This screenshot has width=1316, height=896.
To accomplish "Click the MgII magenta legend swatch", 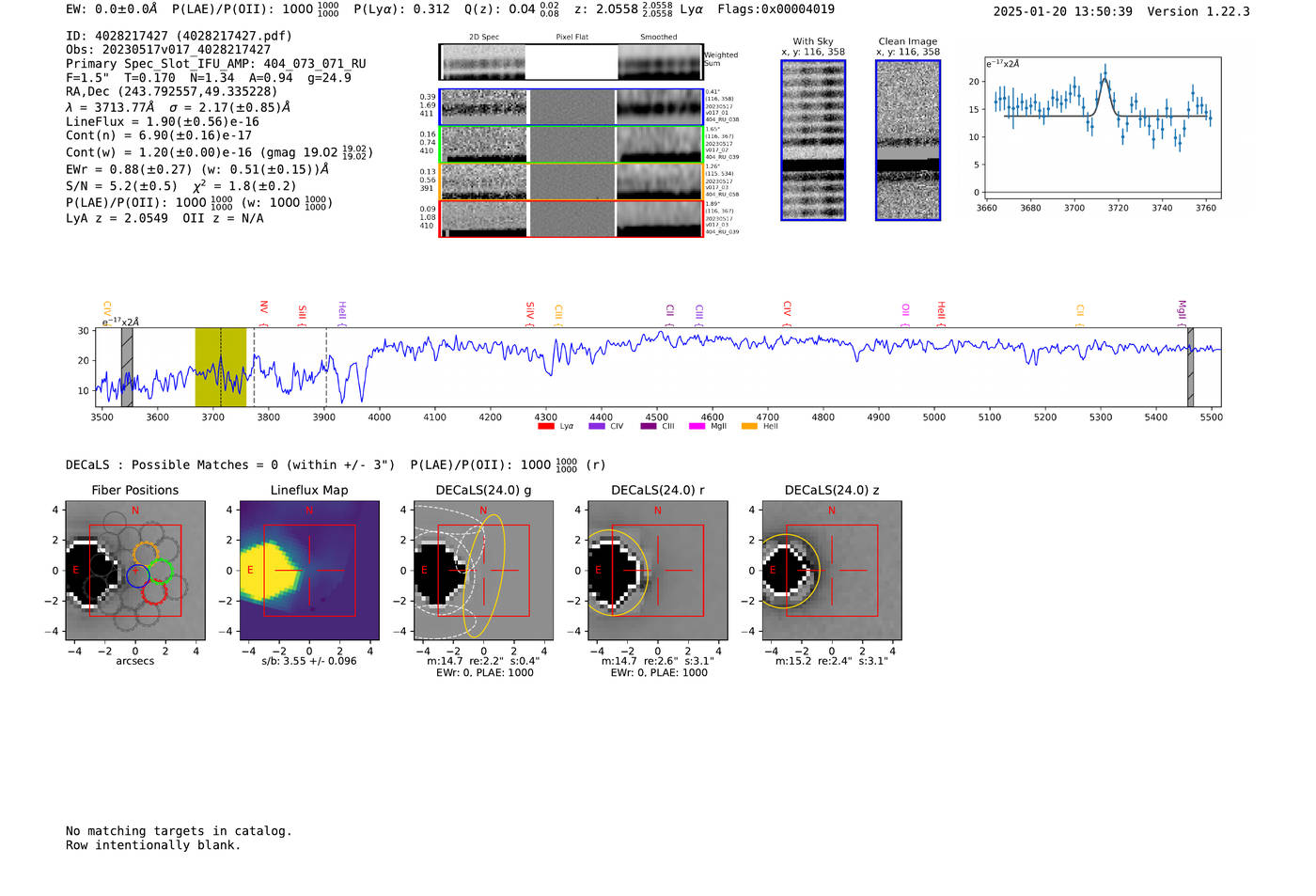I will click(697, 427).
